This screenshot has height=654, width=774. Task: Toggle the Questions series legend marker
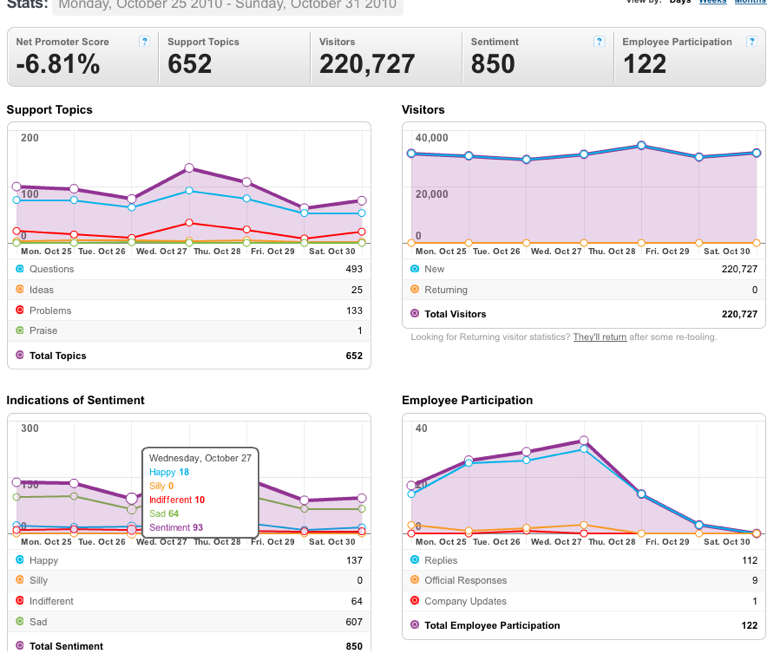20,269
